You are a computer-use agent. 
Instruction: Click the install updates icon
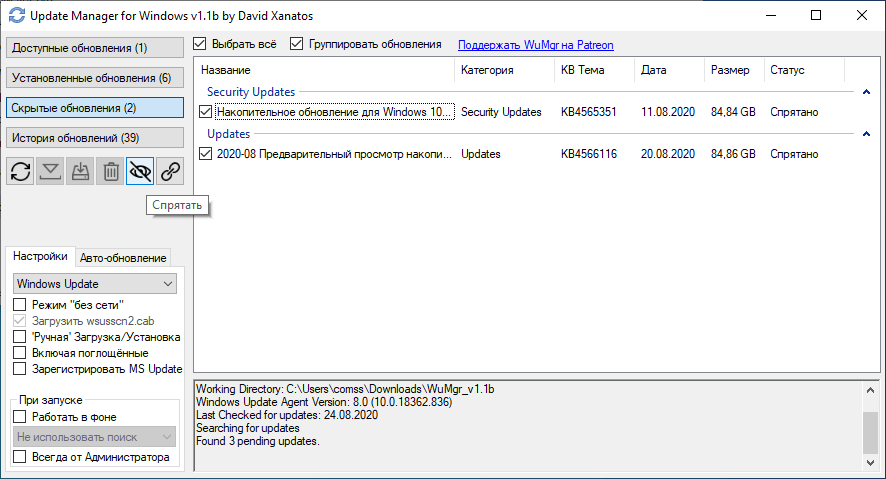(x=80, y=171)
